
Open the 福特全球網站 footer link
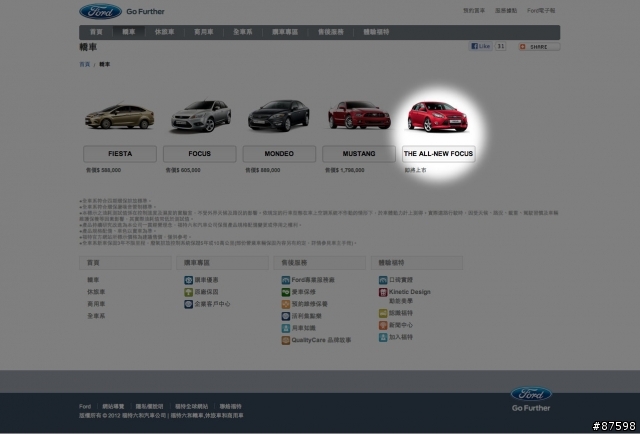coord(191,407)
